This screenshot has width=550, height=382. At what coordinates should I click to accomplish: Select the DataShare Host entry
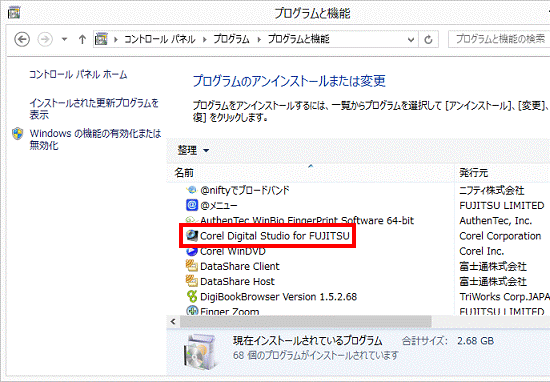click(237, 281)
